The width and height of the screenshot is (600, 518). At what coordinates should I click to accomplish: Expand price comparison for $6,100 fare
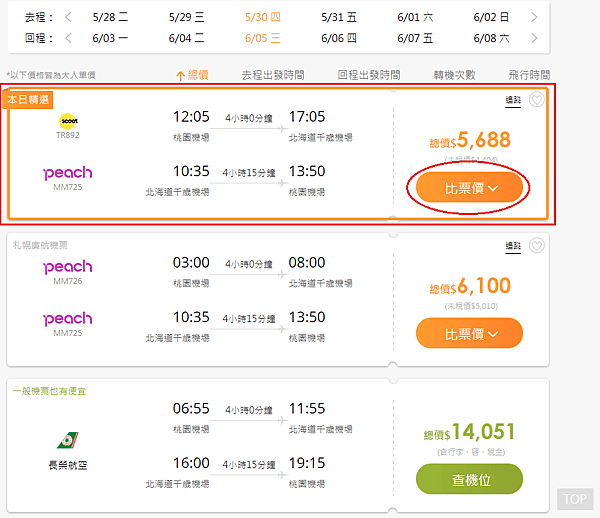point(469,332)
